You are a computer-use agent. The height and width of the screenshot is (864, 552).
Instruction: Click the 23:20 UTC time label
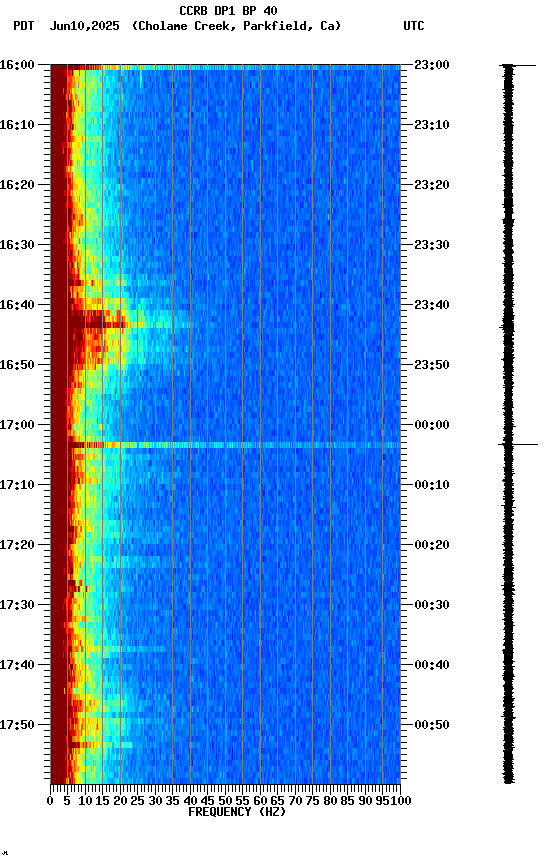(x=432, y=185)
